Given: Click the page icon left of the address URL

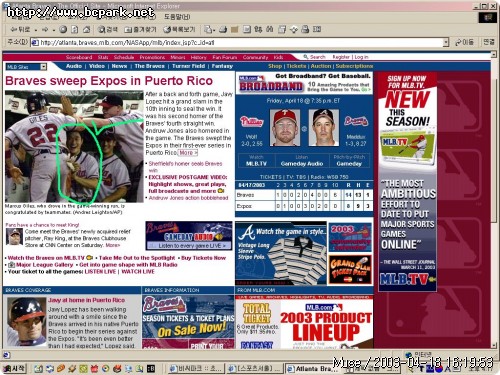Looking at the screenshot, I should click(35, 42).
